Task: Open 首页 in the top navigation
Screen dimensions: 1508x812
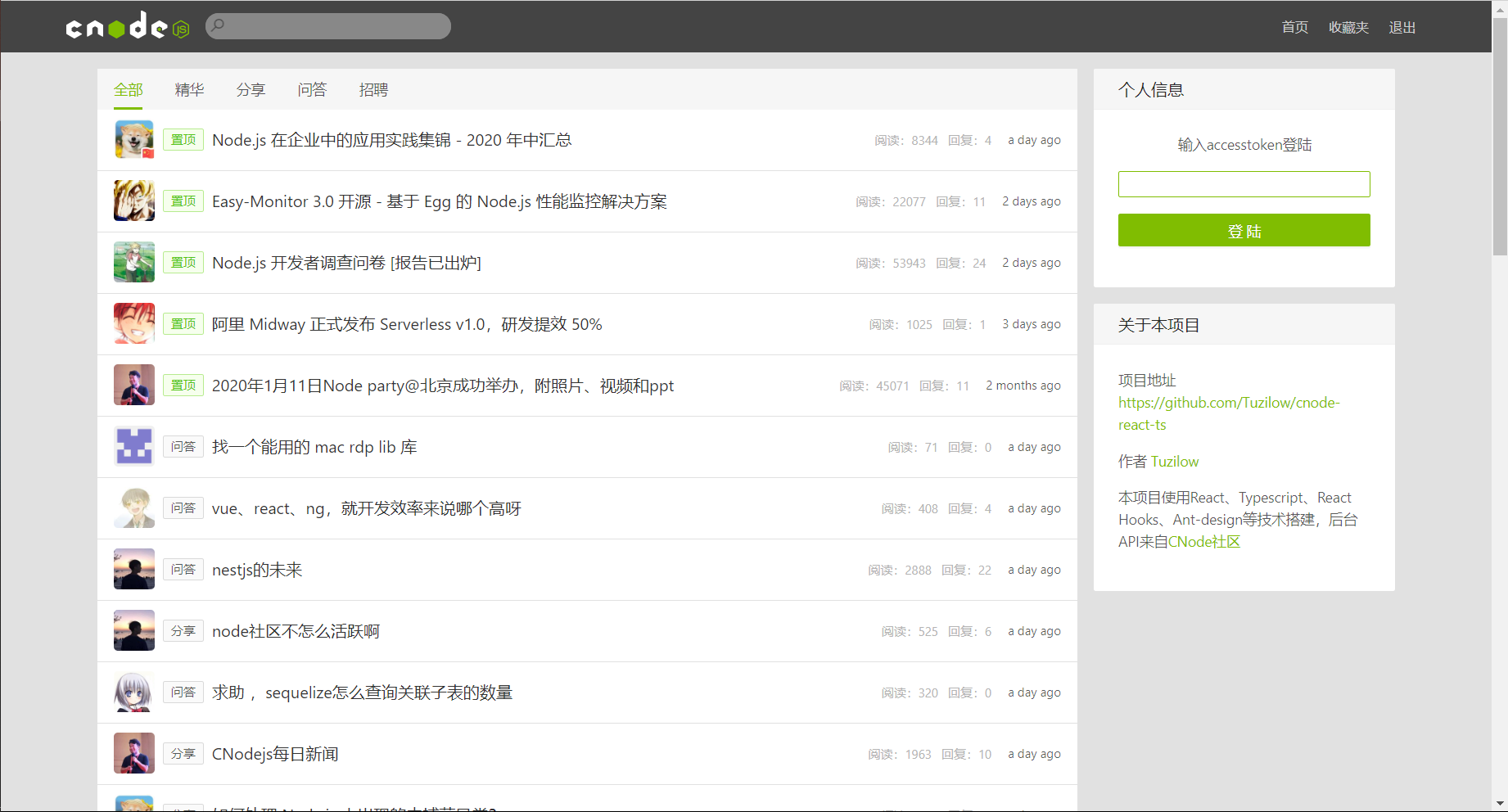Action: pyautogui.click(x=1294, y=27)
